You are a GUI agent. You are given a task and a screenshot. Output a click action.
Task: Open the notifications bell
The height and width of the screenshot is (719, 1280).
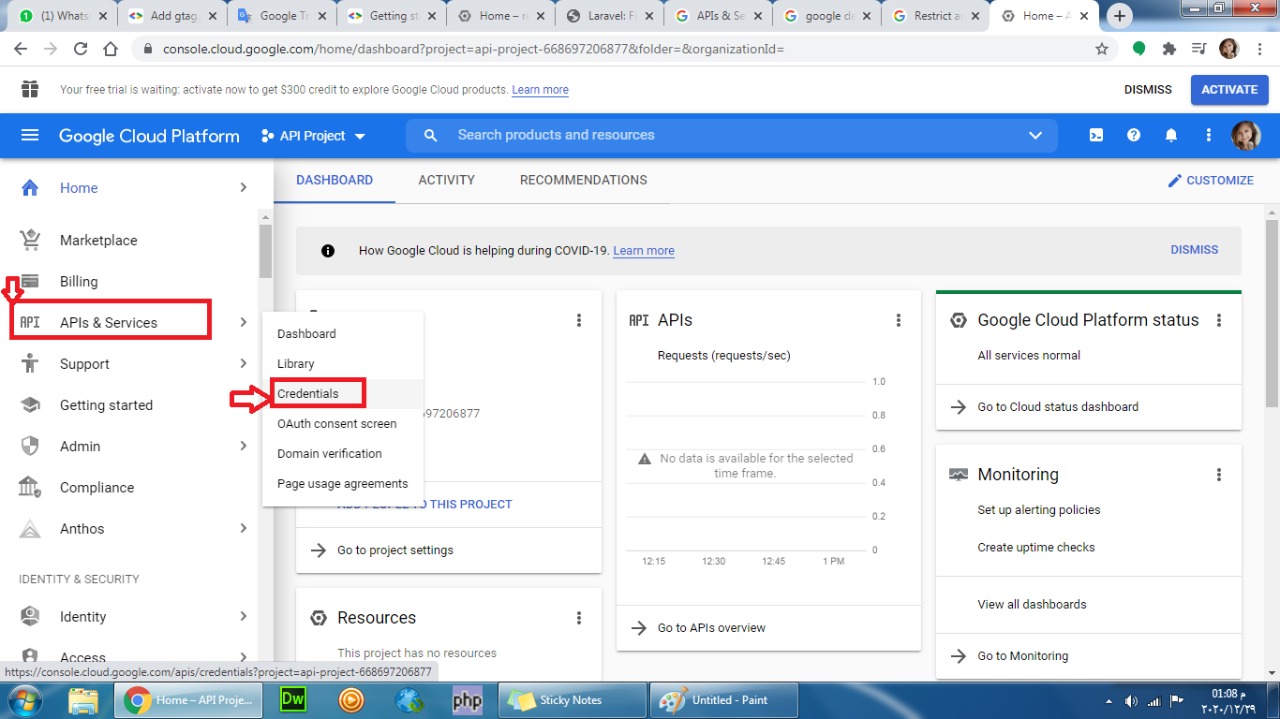(1171, 136)
